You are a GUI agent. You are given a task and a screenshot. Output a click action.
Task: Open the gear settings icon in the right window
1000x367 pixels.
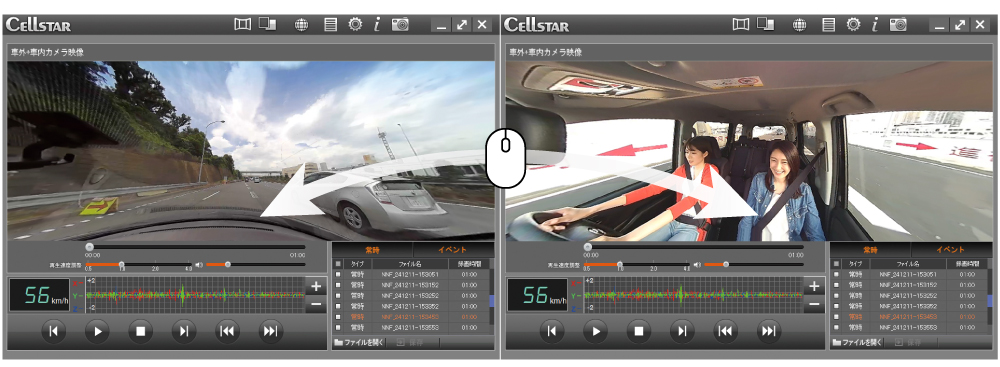853,25
